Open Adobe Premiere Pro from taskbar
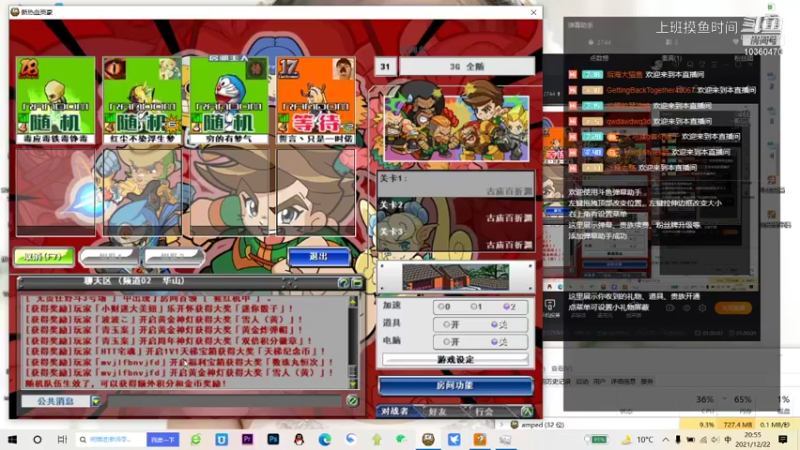 (247, 439)
